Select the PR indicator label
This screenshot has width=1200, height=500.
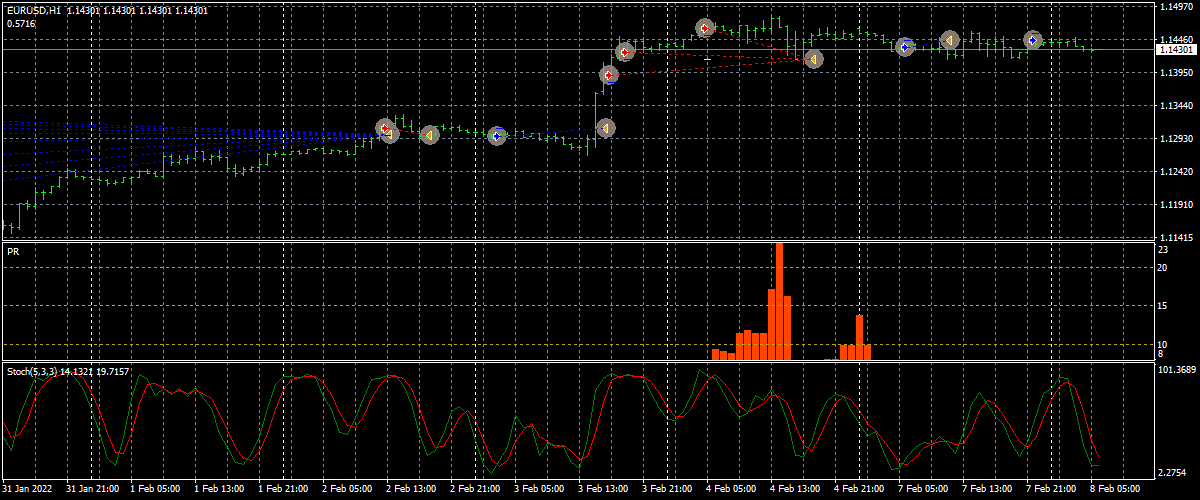pyautogui.click(x=13, y=252)
